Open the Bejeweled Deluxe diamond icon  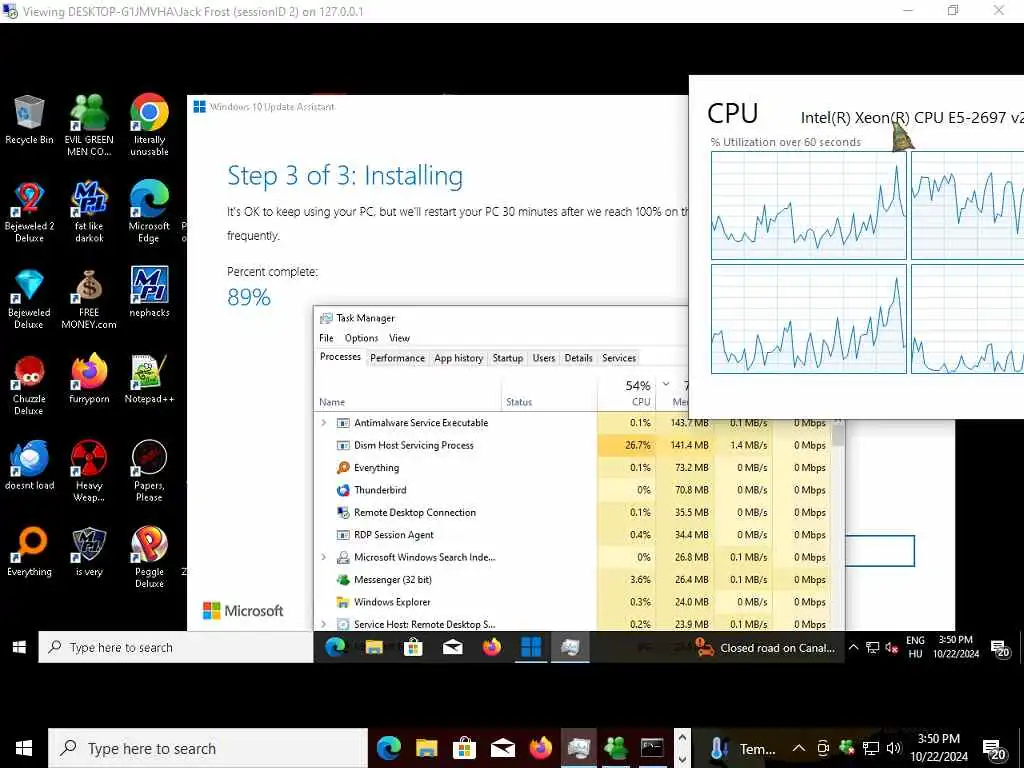coord(29,298)
